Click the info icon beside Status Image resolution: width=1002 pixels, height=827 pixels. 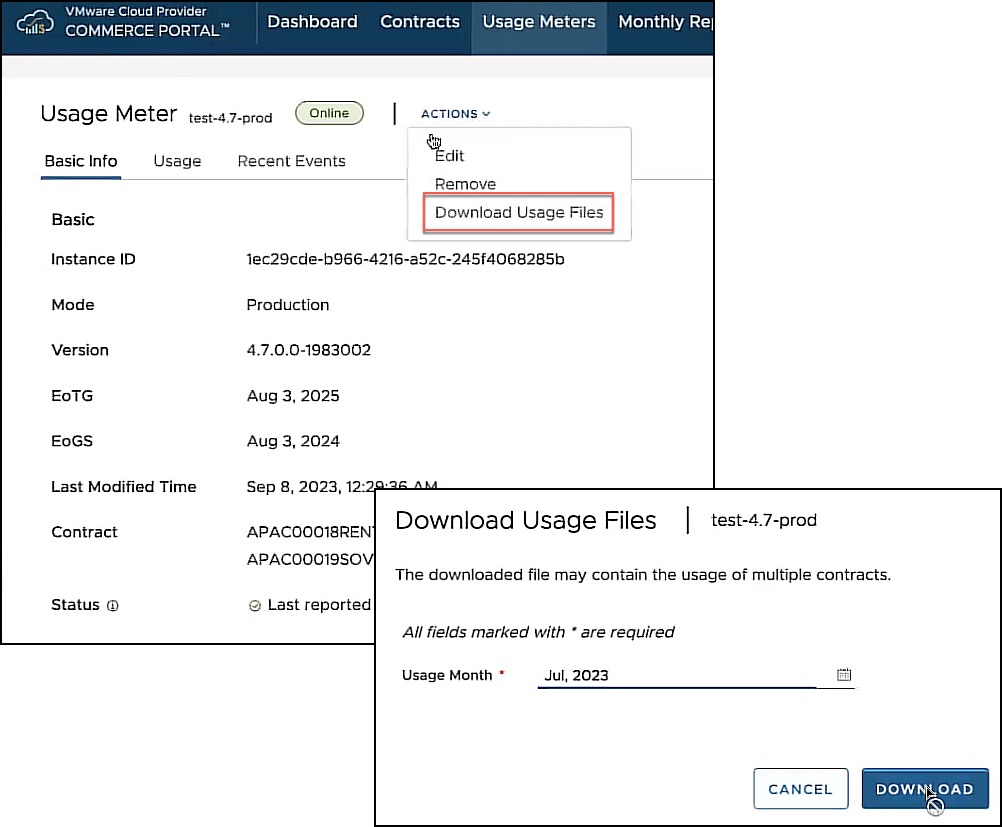[113, 606]
